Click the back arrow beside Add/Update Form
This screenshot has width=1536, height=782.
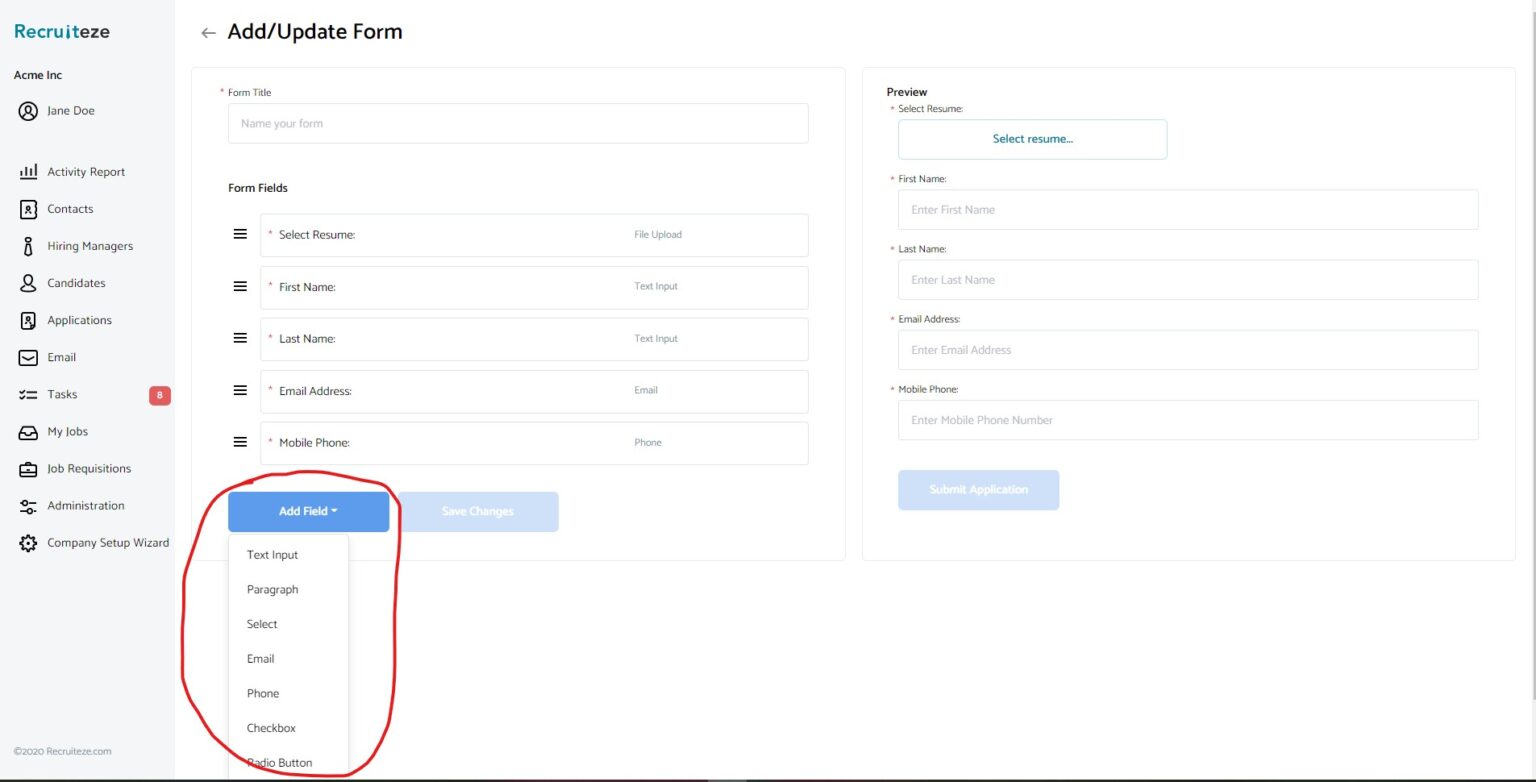click(208, 32)
